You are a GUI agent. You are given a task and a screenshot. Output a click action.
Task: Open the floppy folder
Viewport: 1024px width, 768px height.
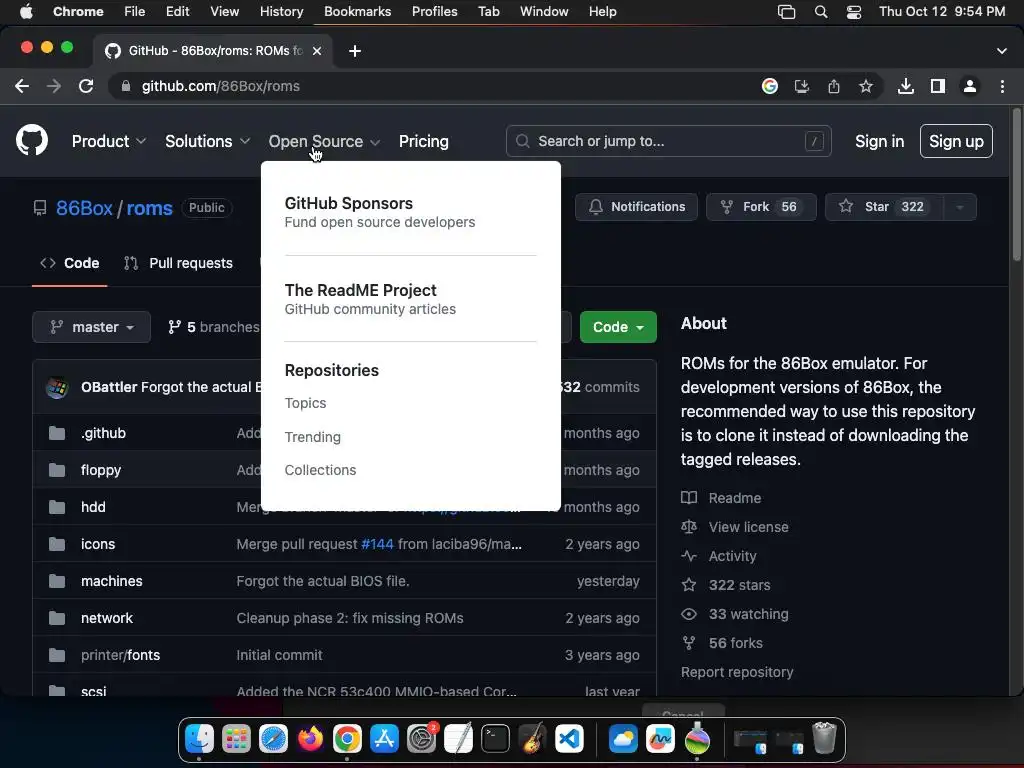[101, 470]
